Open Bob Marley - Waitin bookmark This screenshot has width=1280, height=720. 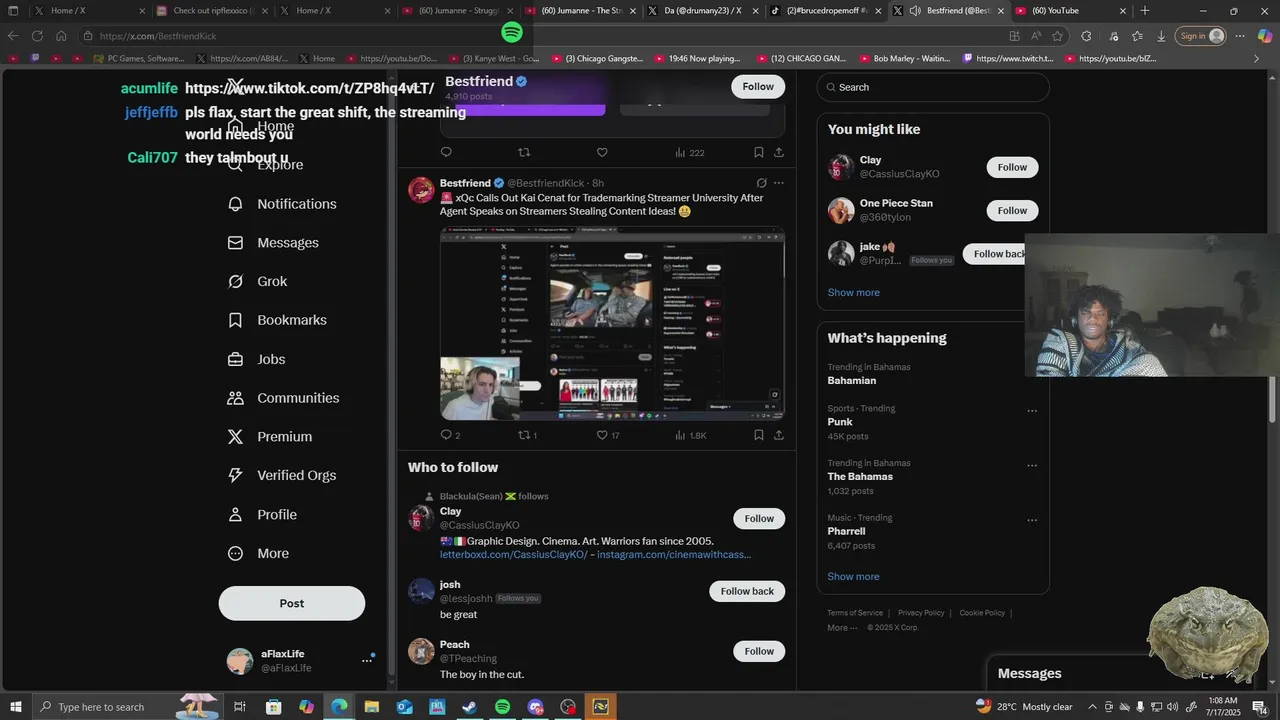click(x=903, y=59)
